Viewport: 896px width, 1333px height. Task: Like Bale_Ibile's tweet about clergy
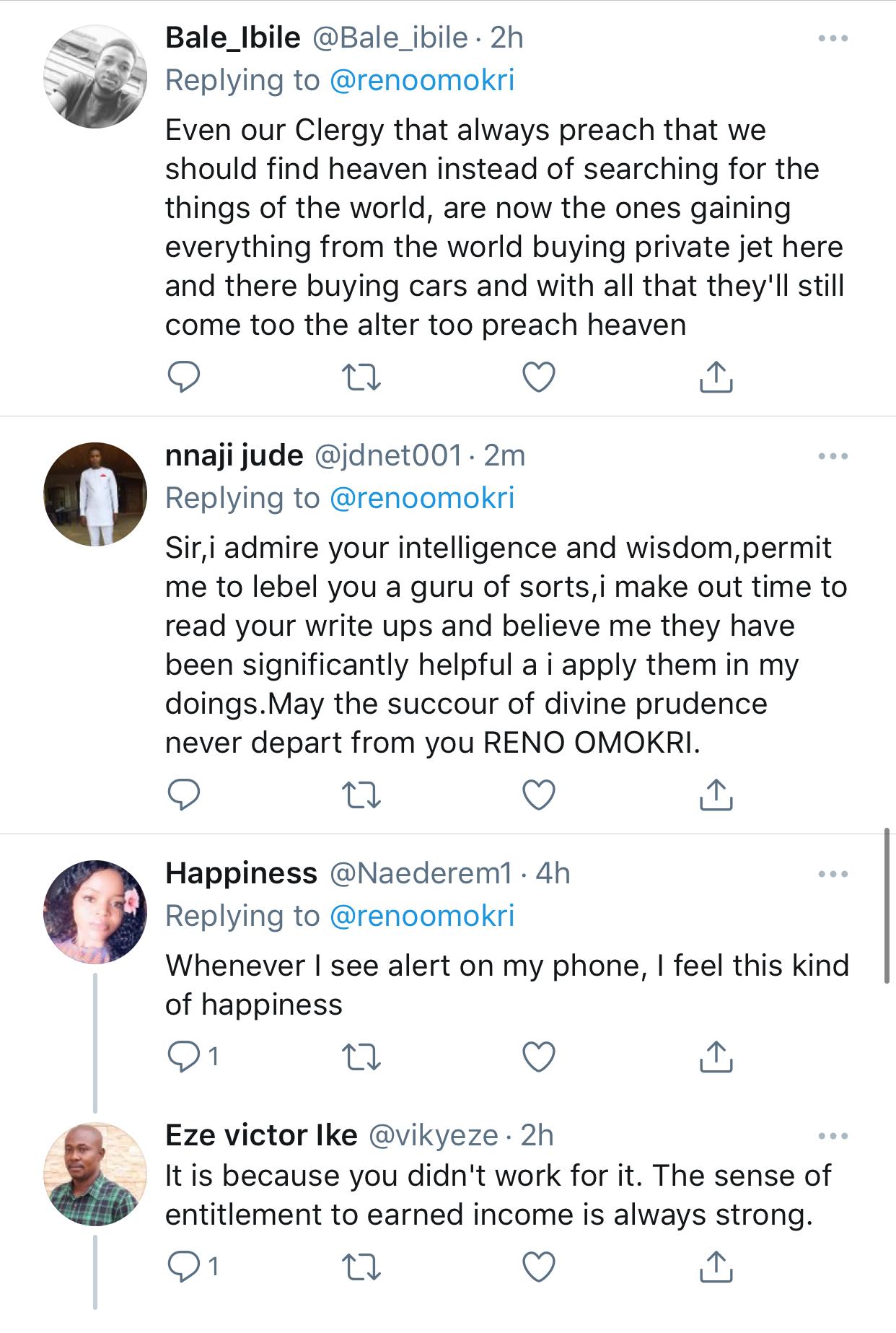click(x=538, y=377)
